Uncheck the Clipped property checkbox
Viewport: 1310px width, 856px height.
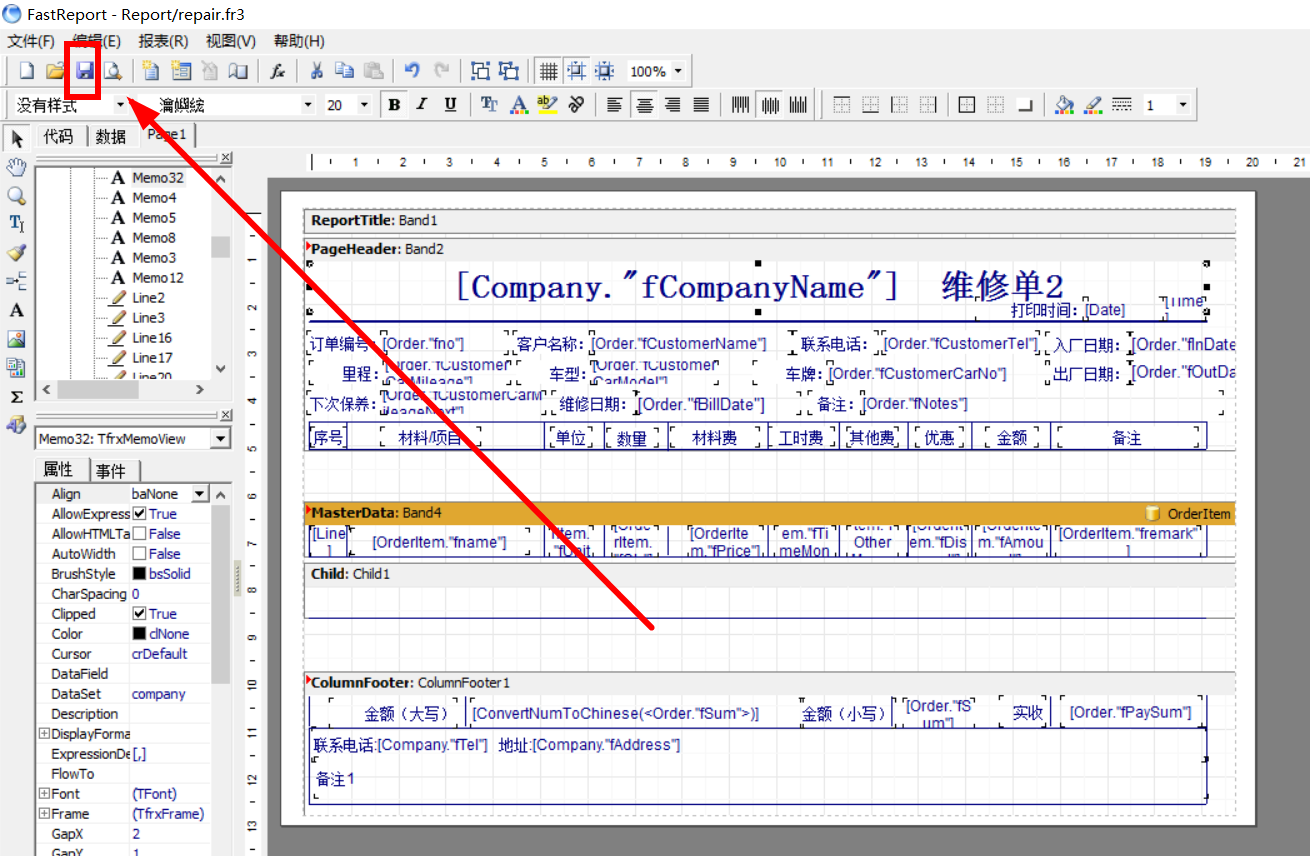[x=140, y=614]
